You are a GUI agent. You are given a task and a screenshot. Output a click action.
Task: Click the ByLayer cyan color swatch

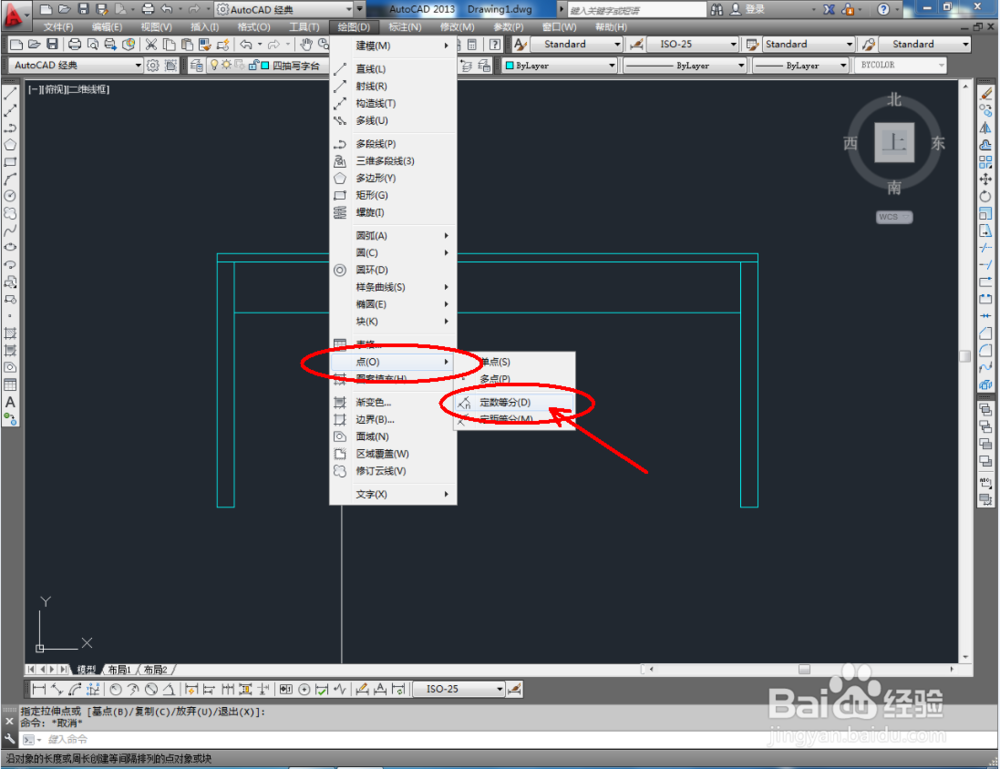[x=510, y=66]
